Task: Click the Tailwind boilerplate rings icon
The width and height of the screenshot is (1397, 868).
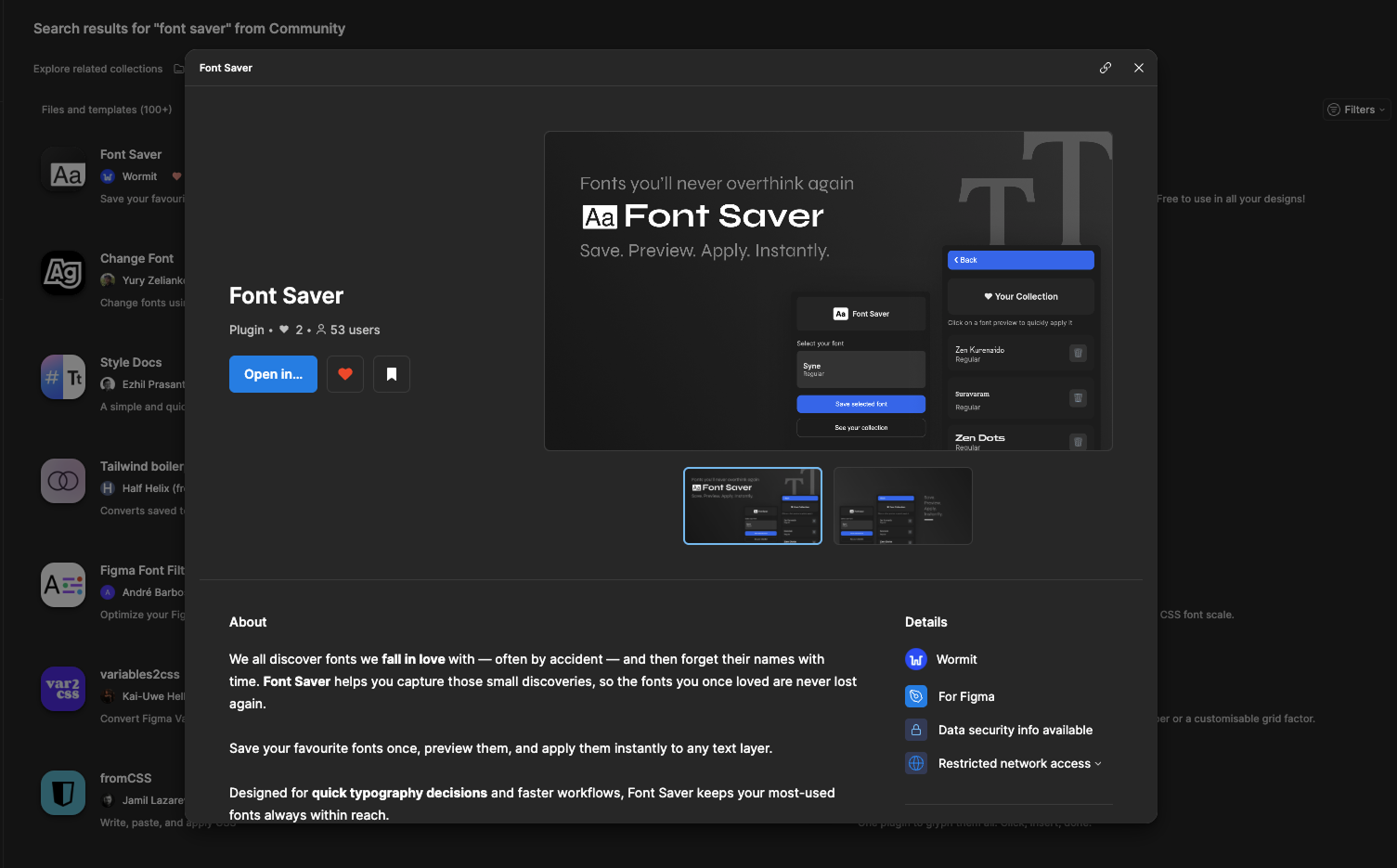Action: [x=63, y=481]
